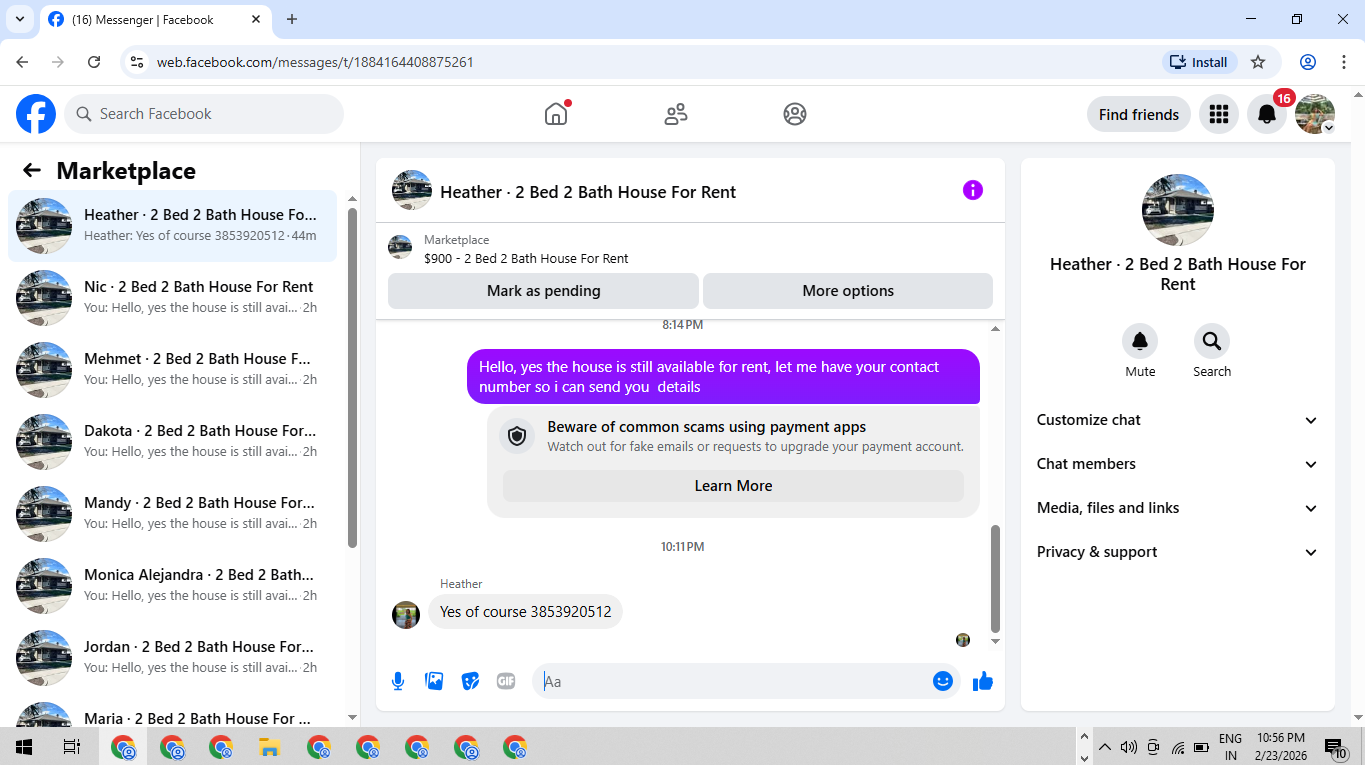Show hidden system tray icons

(1104, 747)
